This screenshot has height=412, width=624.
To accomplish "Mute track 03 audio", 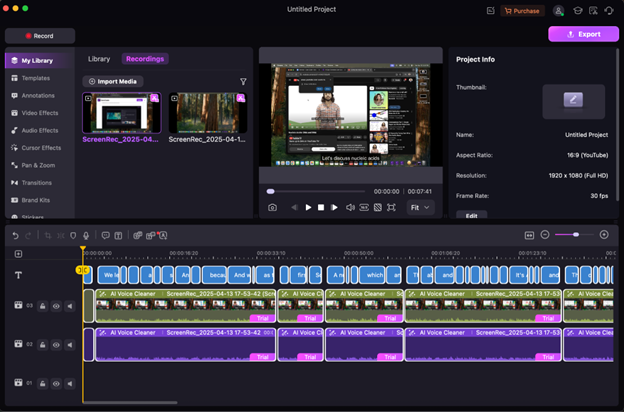I will pyautogui.click(x=70, y=306).
